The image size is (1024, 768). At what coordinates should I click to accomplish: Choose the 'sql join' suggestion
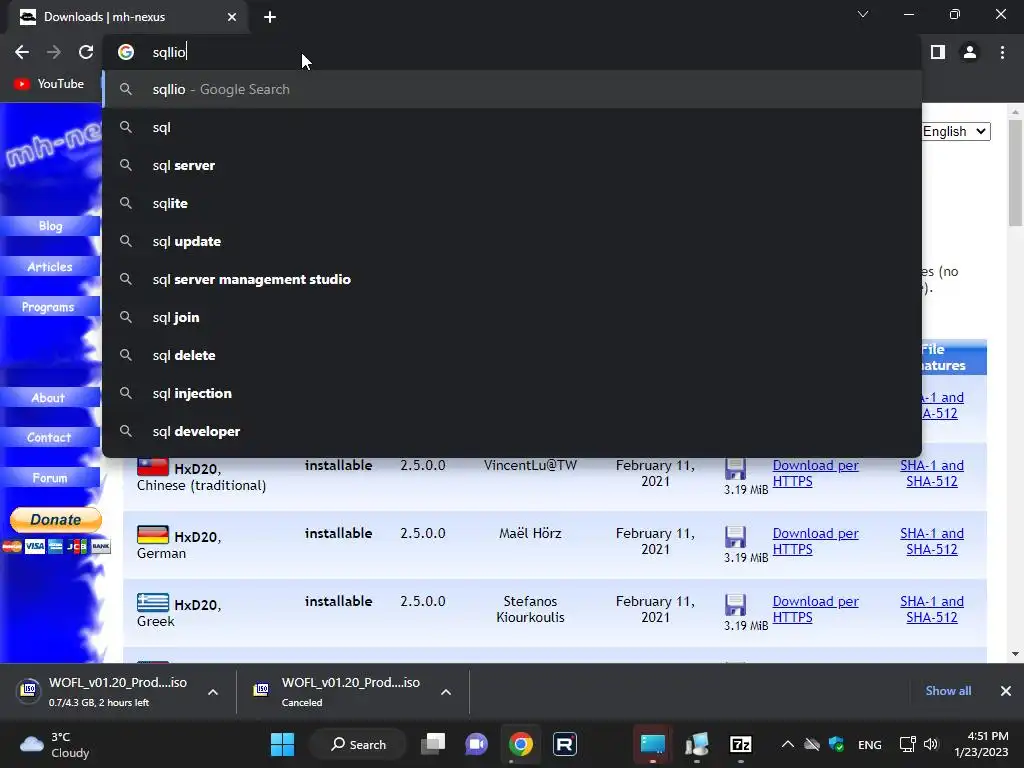click(x=512, y=317)
